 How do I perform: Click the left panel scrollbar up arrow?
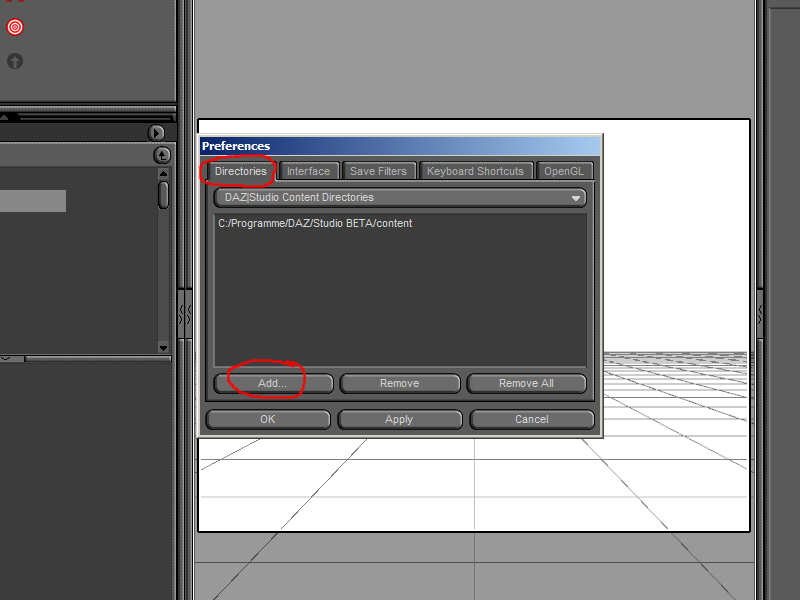(163, 174)
